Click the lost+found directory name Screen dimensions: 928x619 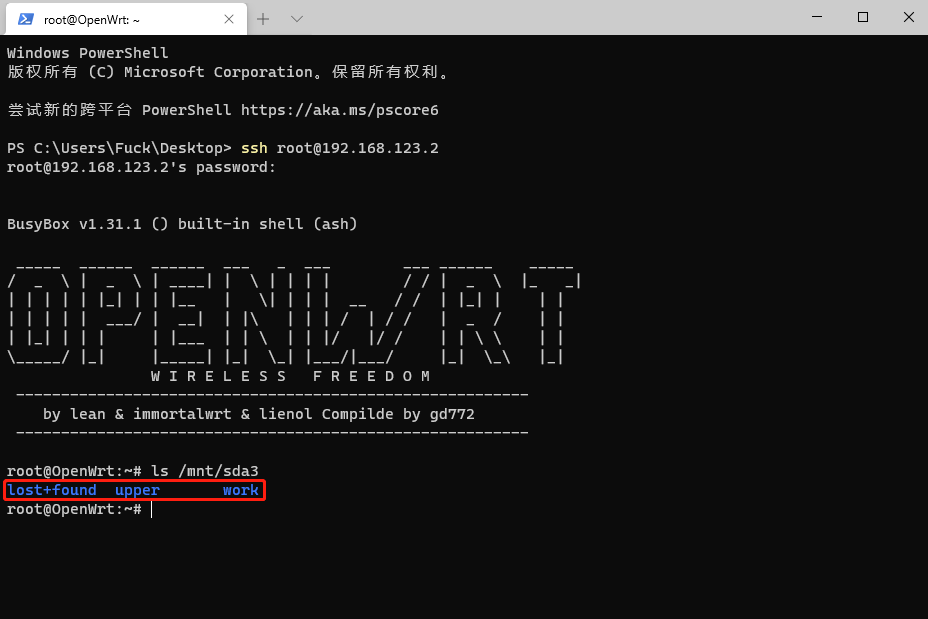click(x=52, y=490)
